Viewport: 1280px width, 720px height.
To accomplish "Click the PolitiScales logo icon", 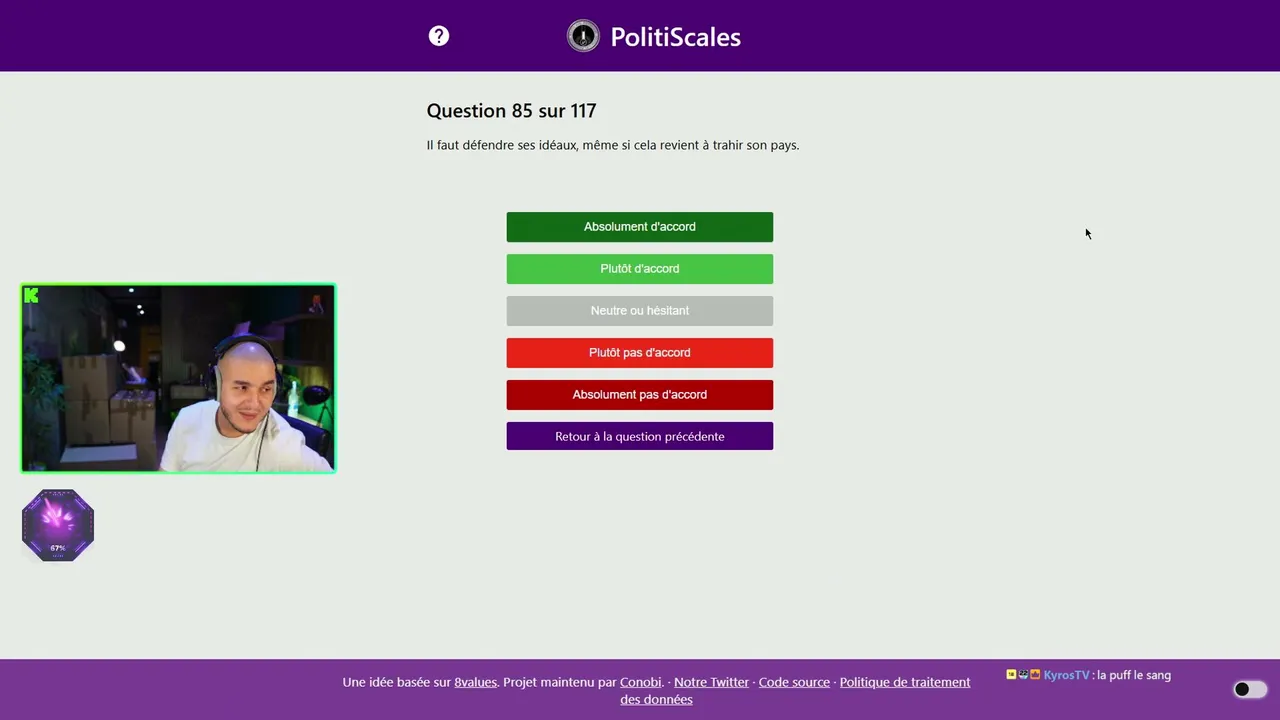I will 583,36.
